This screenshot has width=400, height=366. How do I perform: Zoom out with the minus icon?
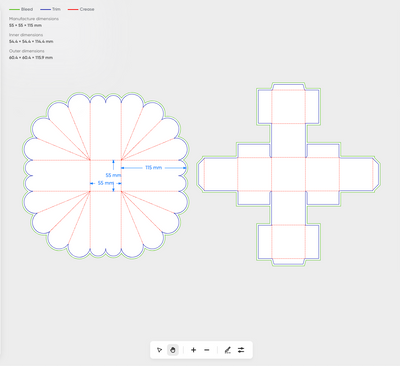[207, 350]
